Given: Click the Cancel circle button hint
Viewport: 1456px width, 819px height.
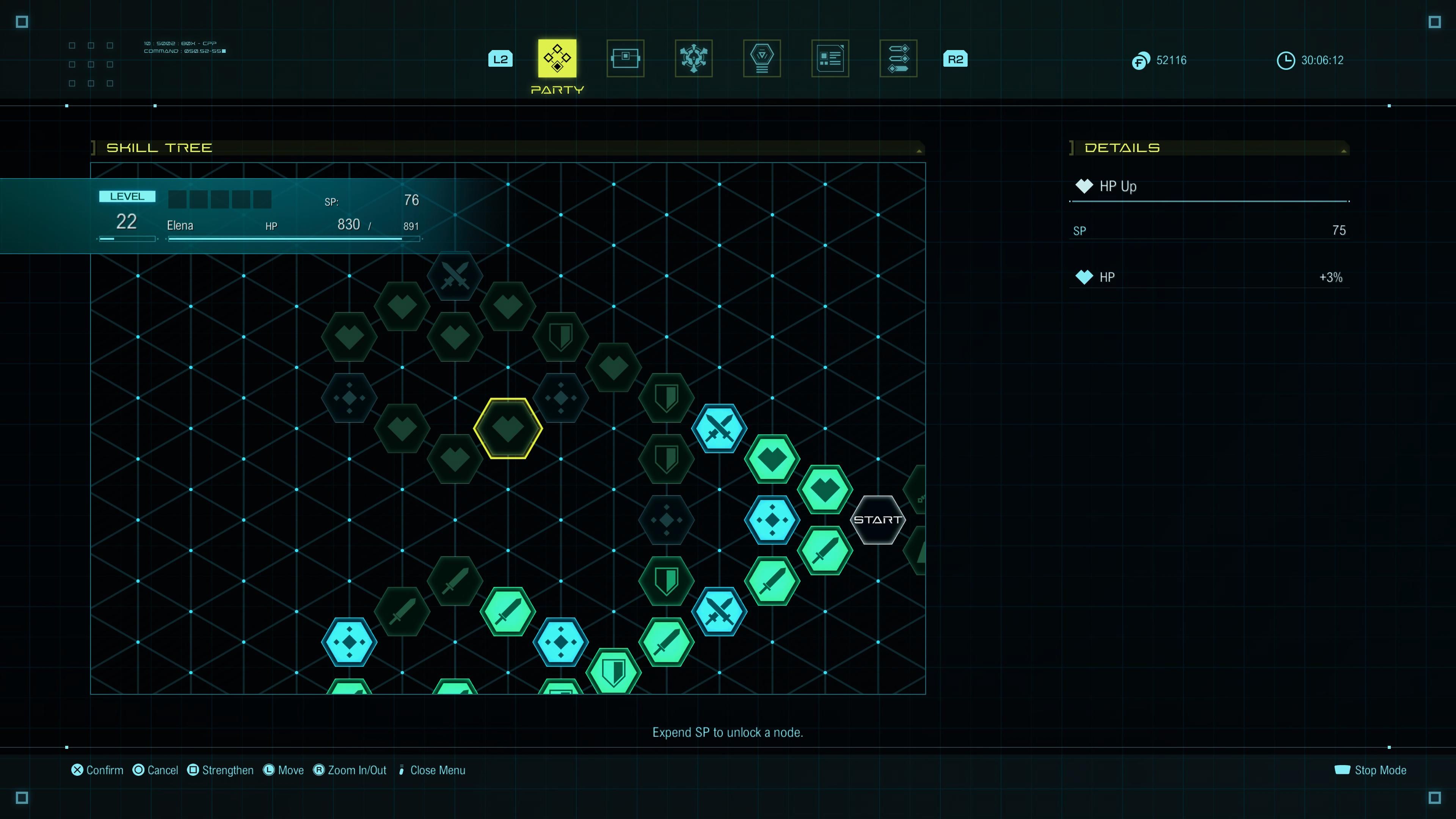Looking at the screenshot, I should point(155,770).
